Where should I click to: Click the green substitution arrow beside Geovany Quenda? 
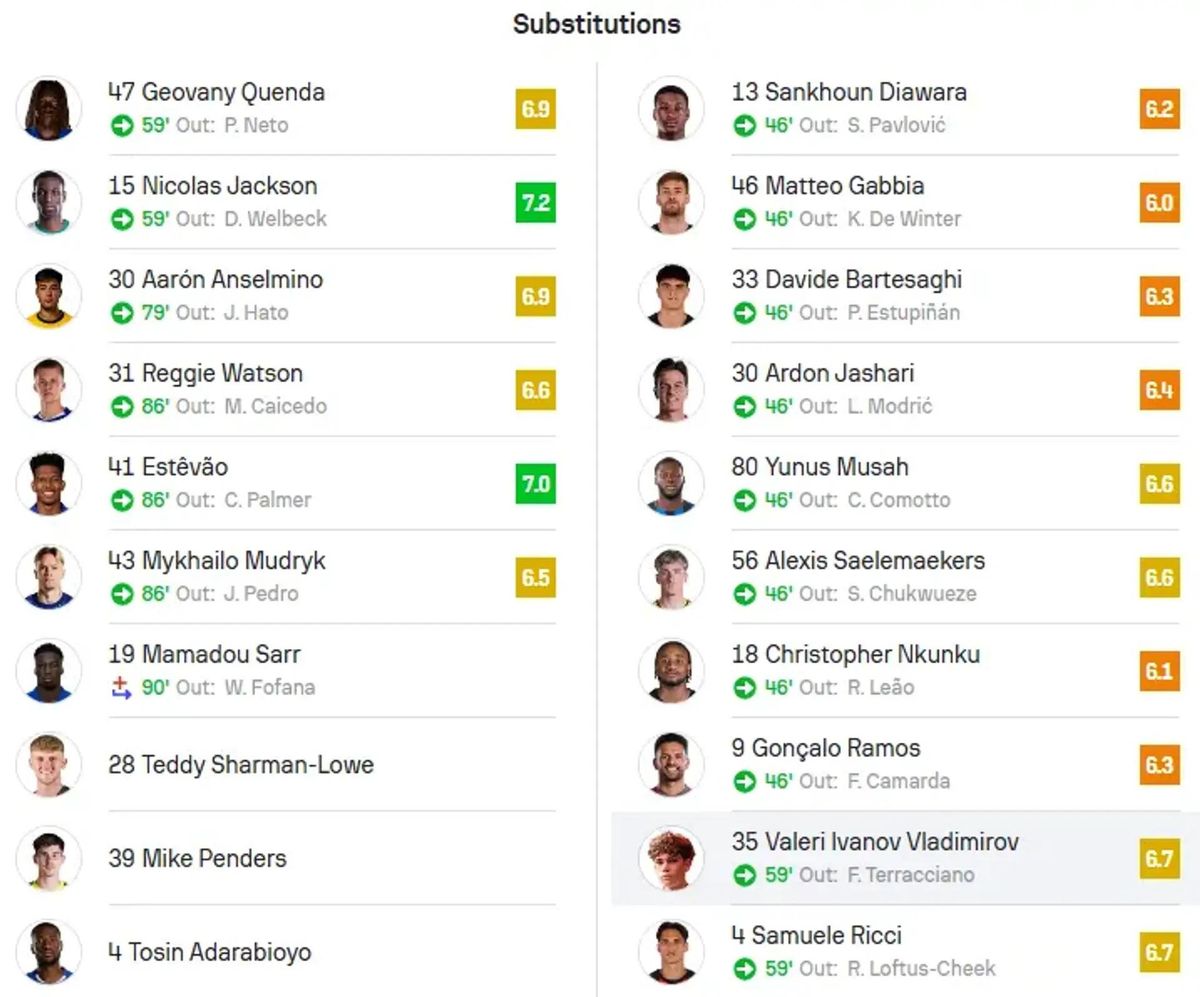click(122, 125)
